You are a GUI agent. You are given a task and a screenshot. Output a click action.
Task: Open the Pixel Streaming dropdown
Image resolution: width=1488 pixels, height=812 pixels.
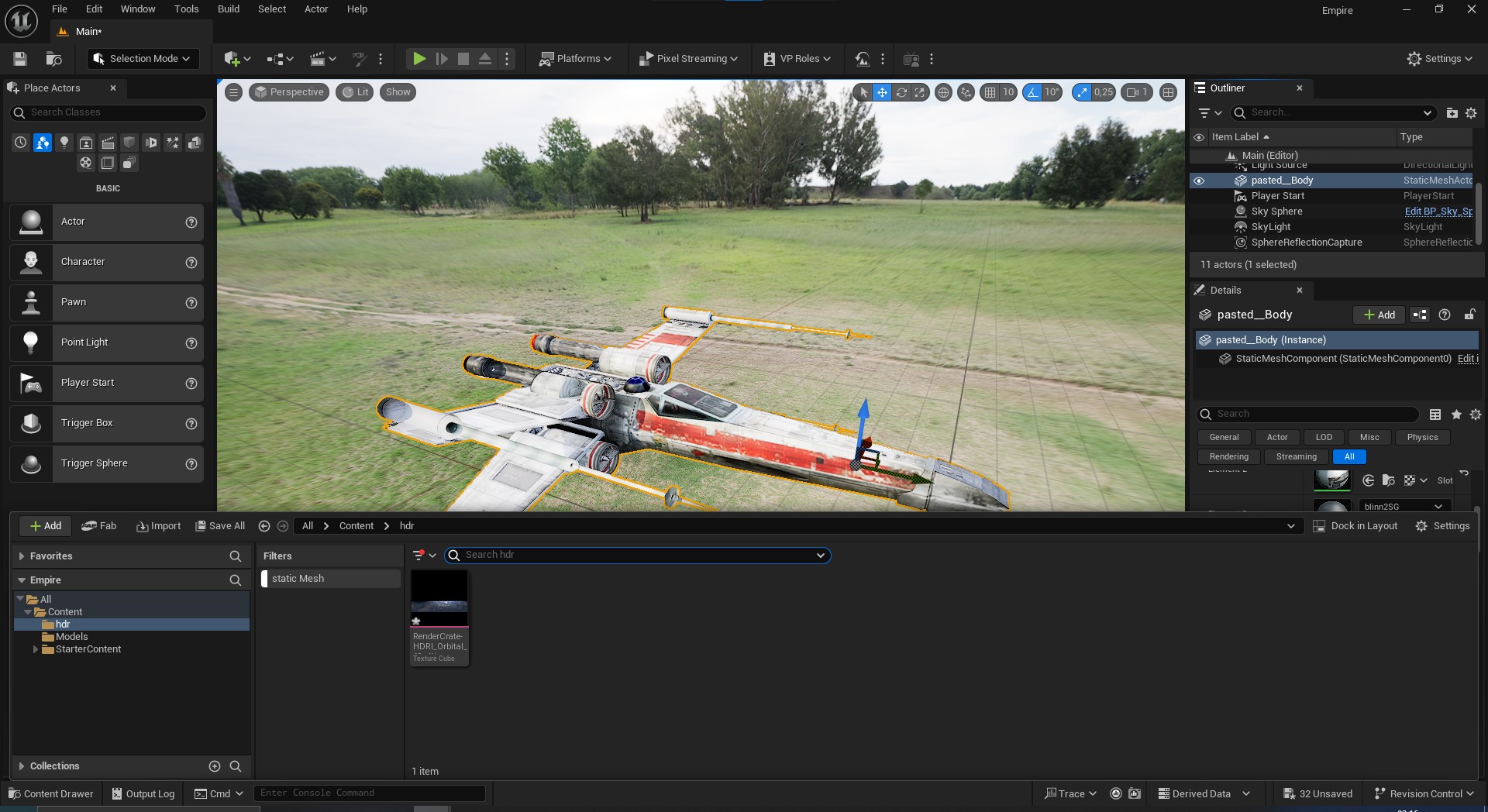(x=688, y=59)
